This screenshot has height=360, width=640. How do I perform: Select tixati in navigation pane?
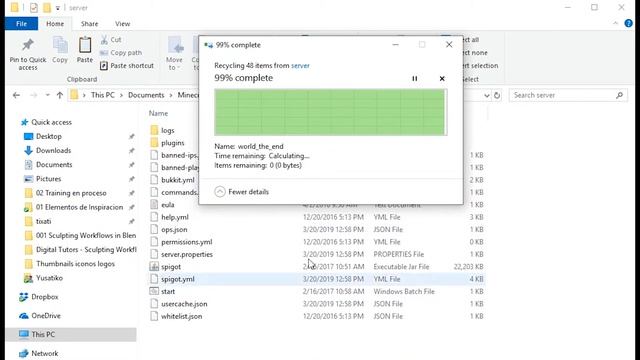click(x=43, y=221)
